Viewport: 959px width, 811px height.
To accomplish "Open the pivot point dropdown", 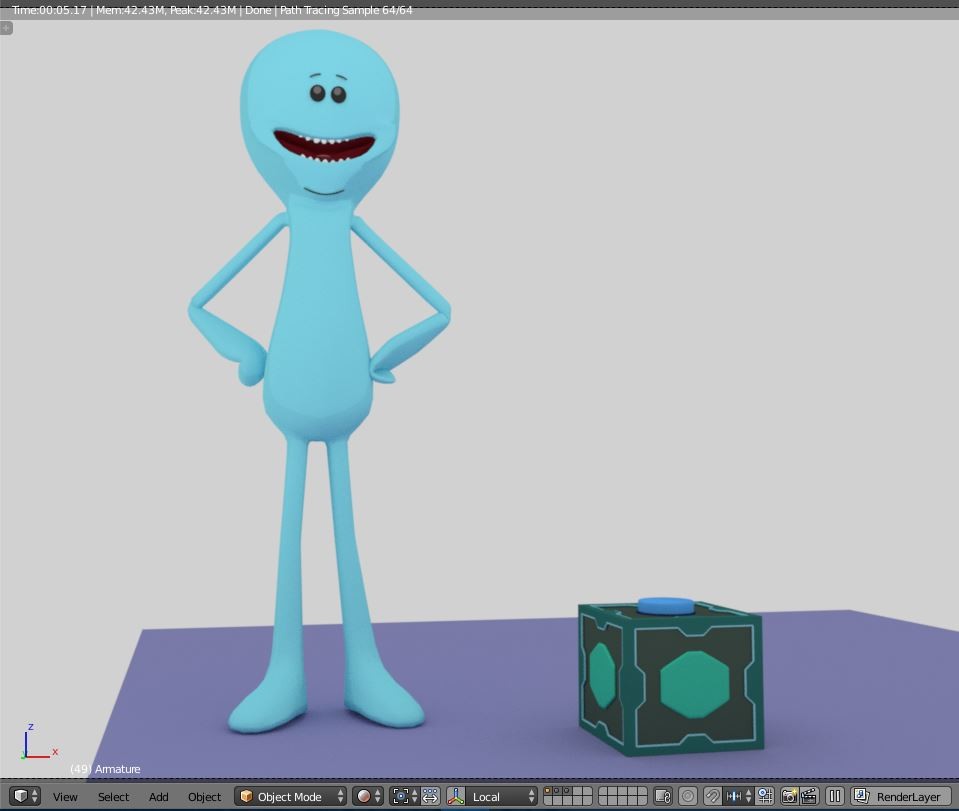I will coord(400,796).
